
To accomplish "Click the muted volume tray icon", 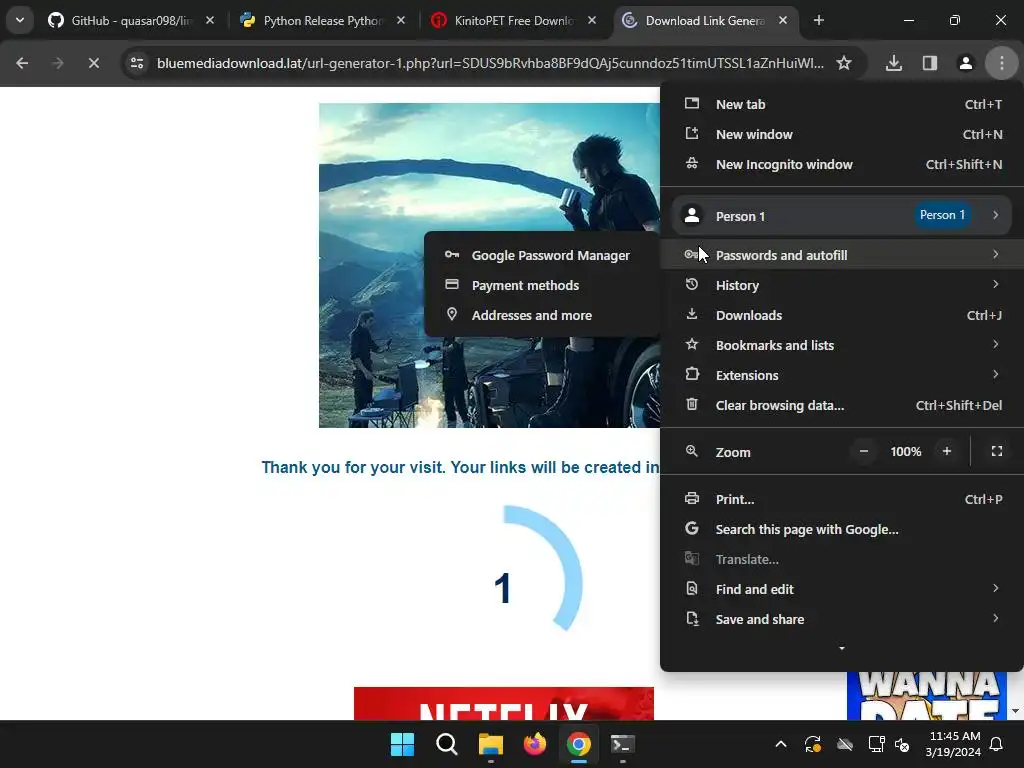I will point(902,744).
